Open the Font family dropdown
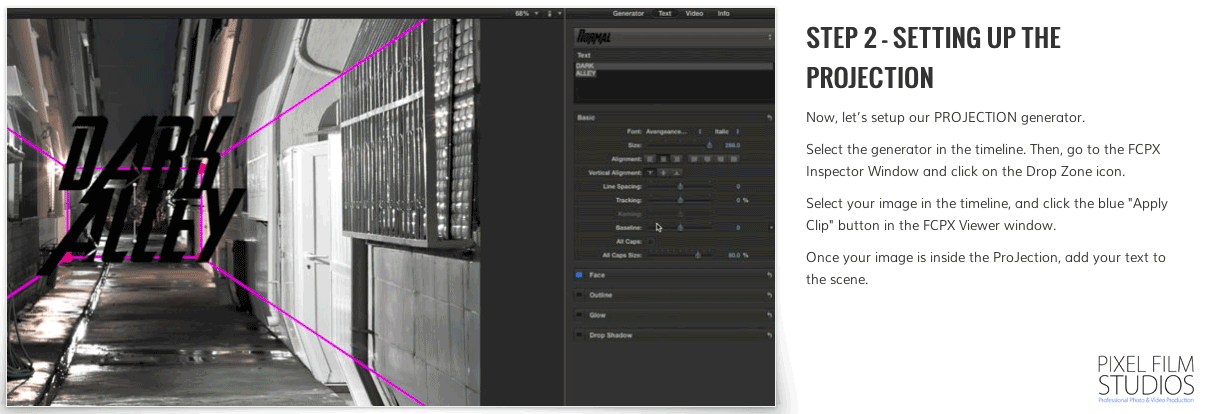 pyautogui.click(x=673, y=131)
